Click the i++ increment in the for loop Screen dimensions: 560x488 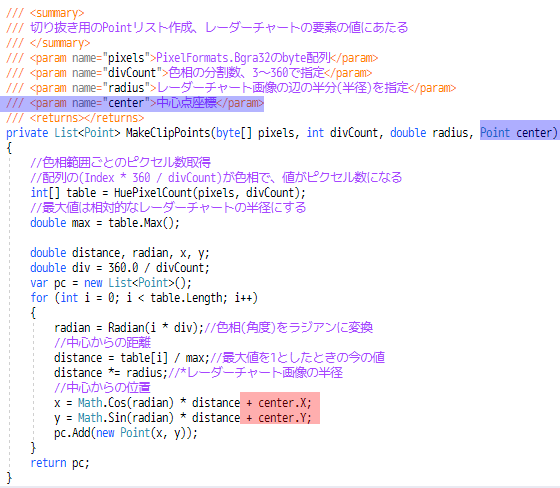tap(242, 298)
